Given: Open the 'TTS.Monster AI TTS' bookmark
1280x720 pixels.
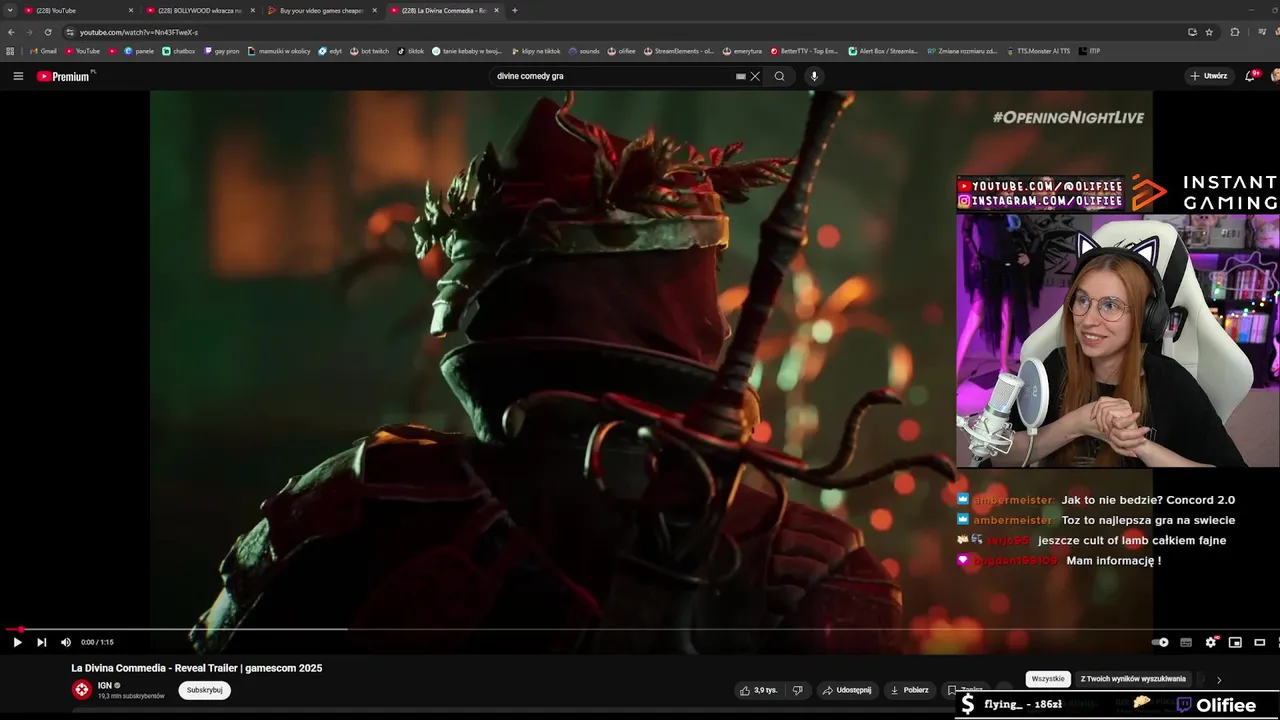Looking at the screenshot, I should coord(1038,51).
